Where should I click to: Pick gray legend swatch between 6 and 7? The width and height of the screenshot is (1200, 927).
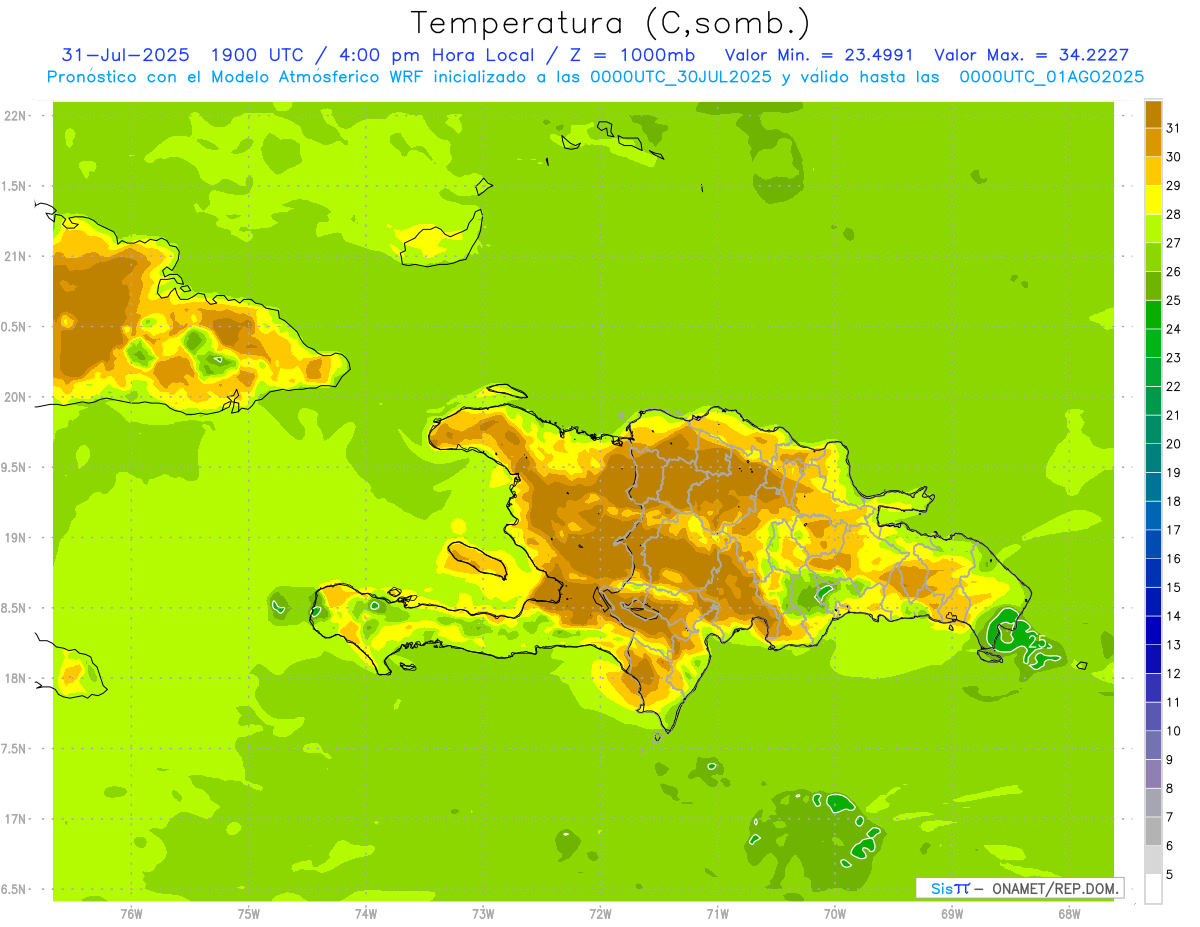pos(1153,831)
